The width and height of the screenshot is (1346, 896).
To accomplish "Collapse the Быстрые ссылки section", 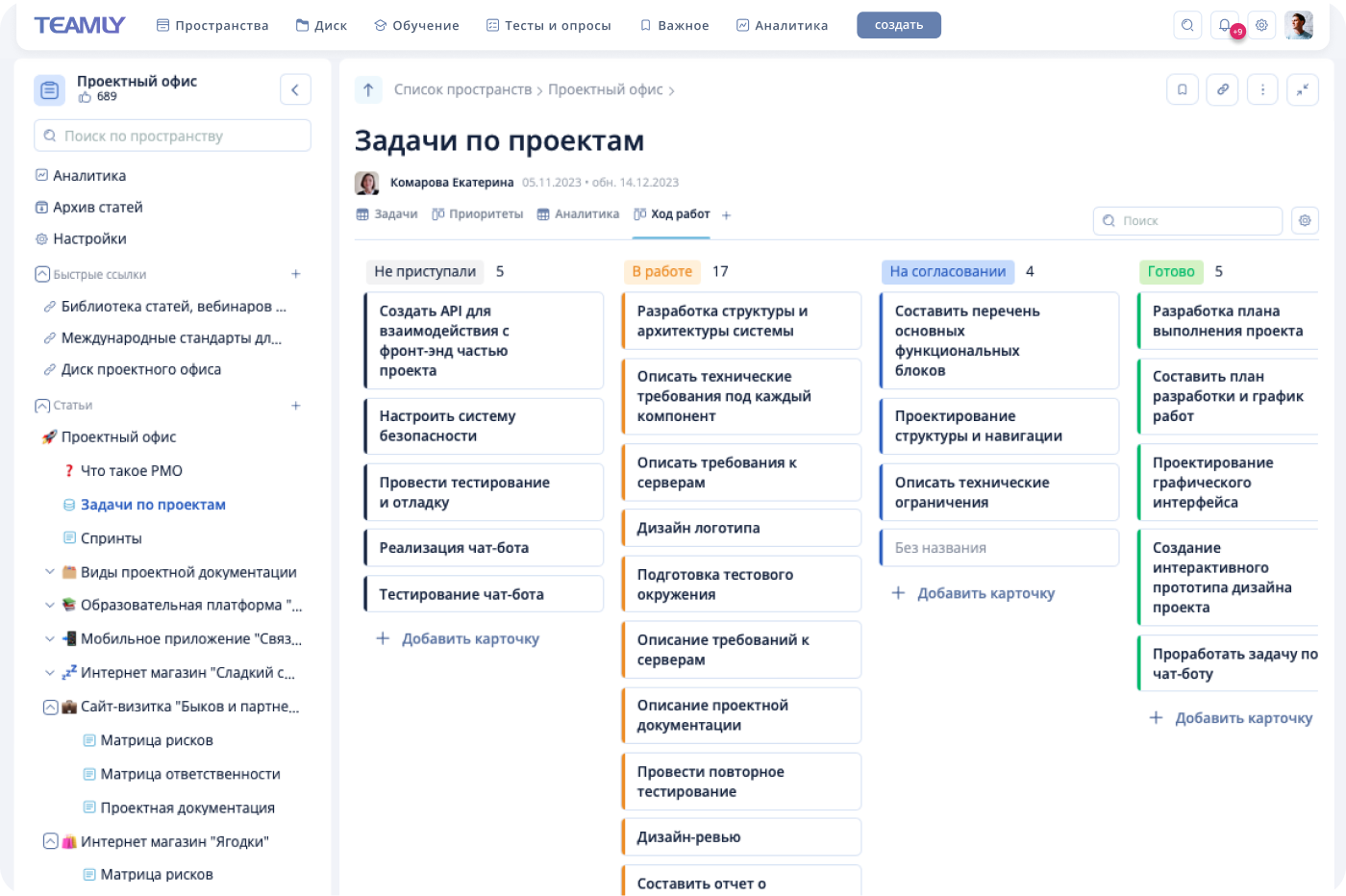I will coord(42,274).
